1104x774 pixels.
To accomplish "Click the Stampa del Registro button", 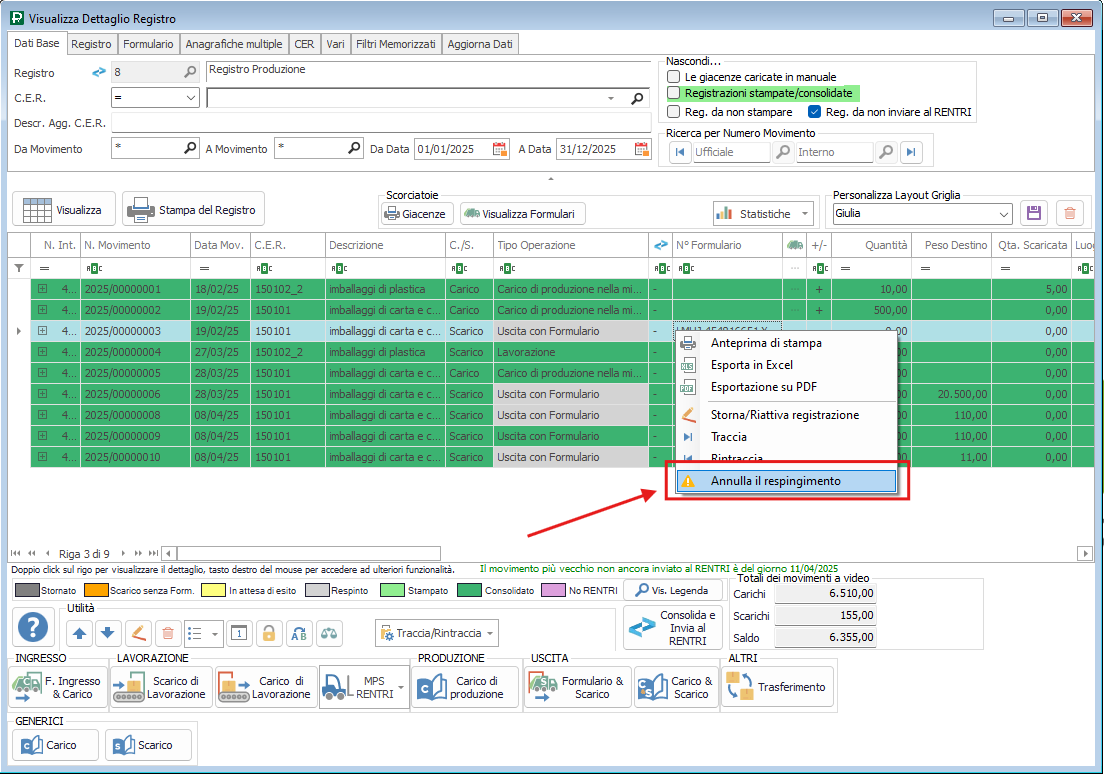I will (x=193, y=210).
